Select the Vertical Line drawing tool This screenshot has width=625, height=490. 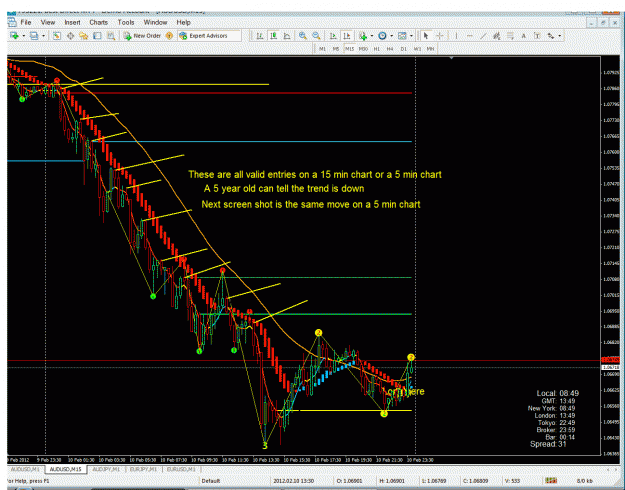[456, 36]
